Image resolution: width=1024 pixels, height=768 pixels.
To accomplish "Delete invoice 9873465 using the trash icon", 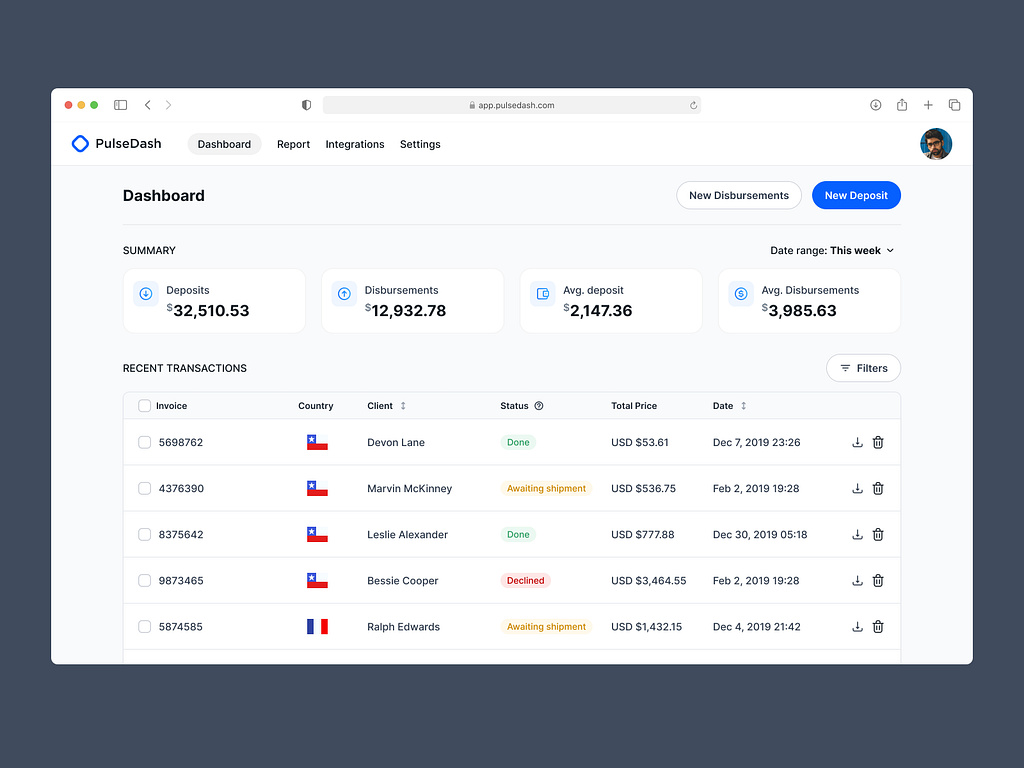I will (878, 580).
